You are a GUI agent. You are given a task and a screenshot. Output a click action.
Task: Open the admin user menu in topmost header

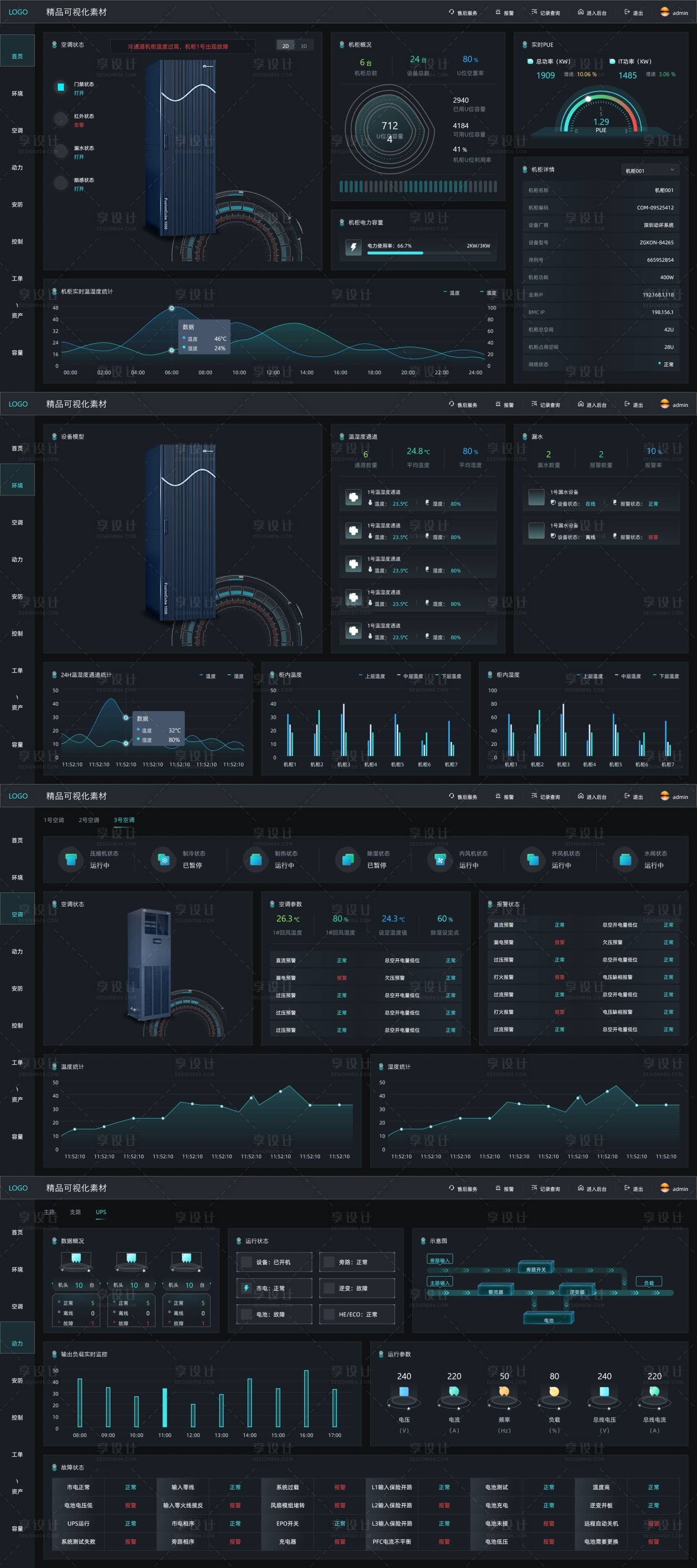tap(674, 13)
